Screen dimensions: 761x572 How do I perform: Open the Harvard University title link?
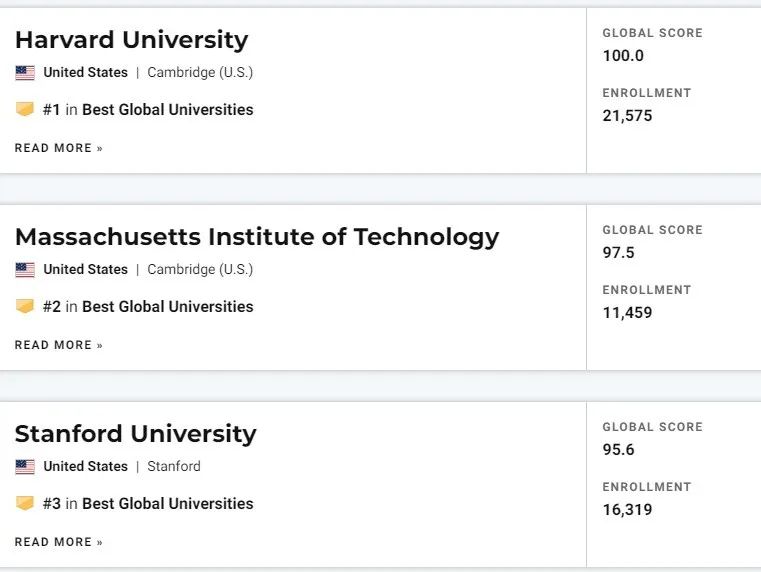(x=132, y=40)
